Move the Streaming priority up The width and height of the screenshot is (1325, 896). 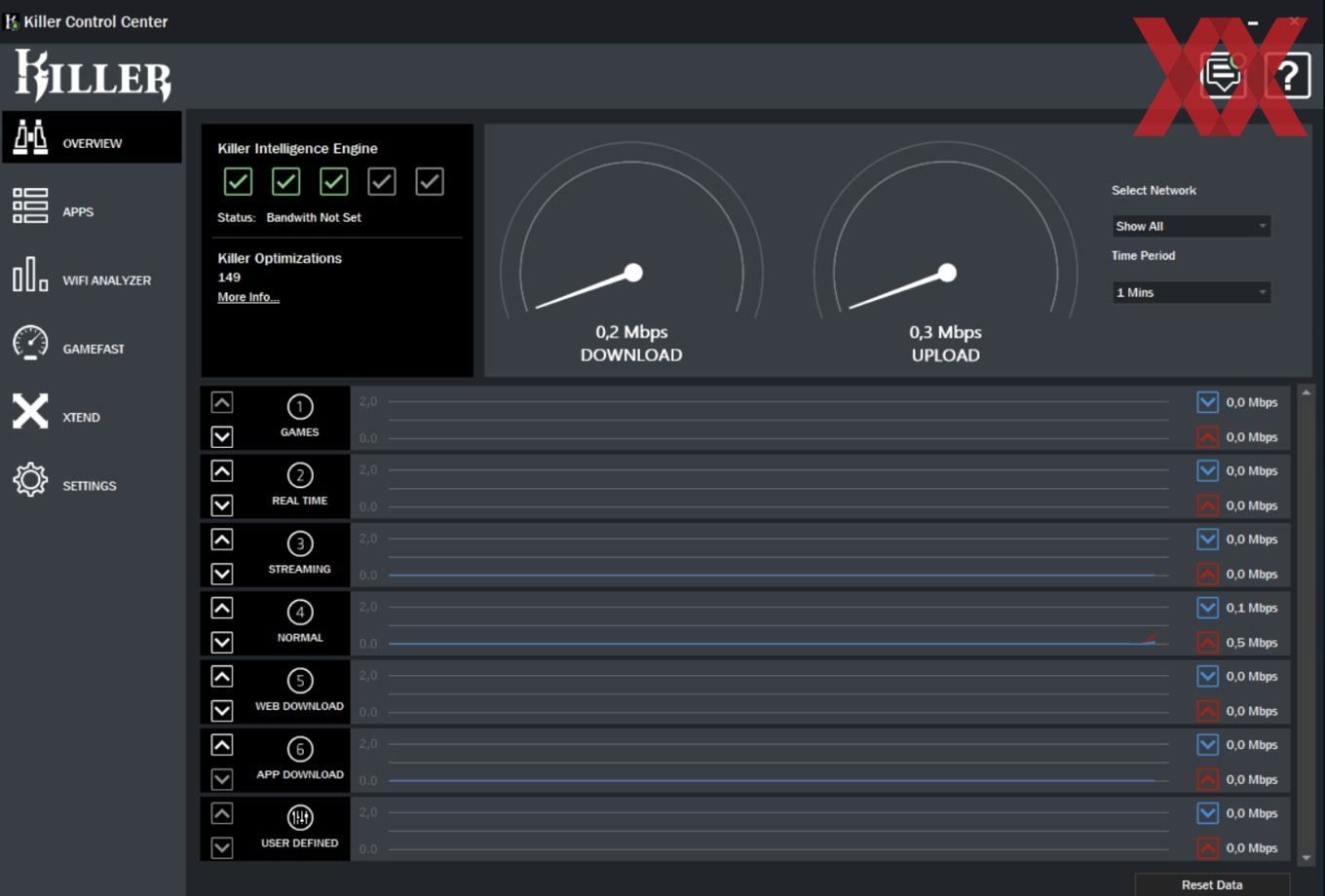click(222, 540)
